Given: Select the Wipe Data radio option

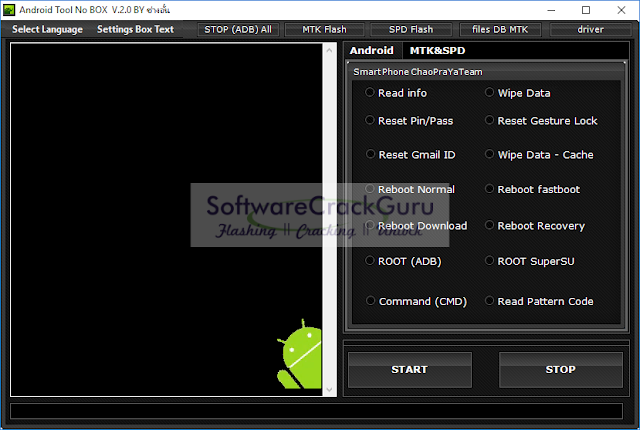Looking at the screenshot, I should [x=517, y=93].
